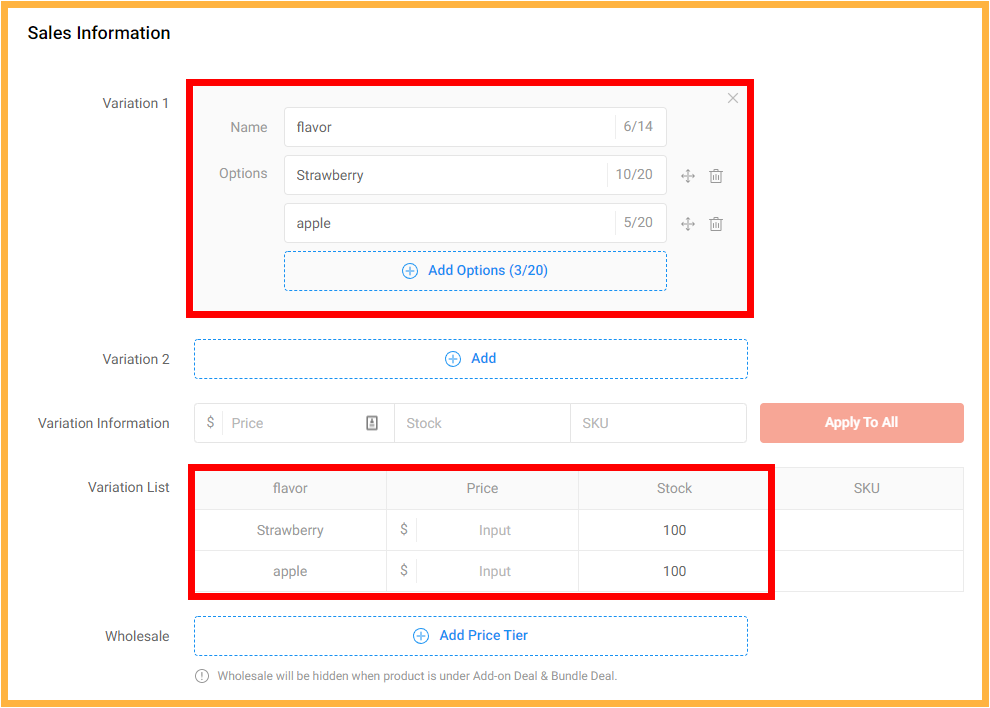Focus the Variation Information SKU field
The width and height of the screenshot is (990, 708).
tap(659, 423)
